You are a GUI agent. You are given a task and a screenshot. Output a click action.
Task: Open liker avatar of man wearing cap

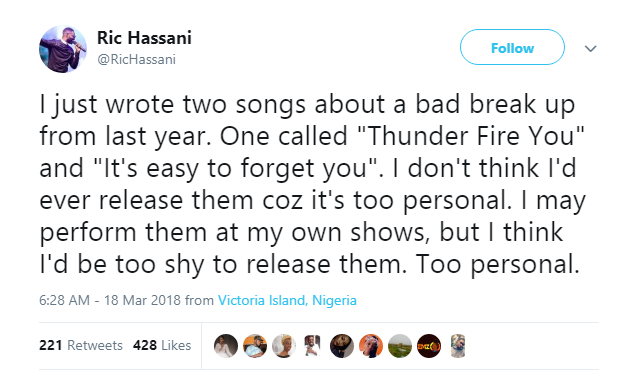click(x=255, y=346)
